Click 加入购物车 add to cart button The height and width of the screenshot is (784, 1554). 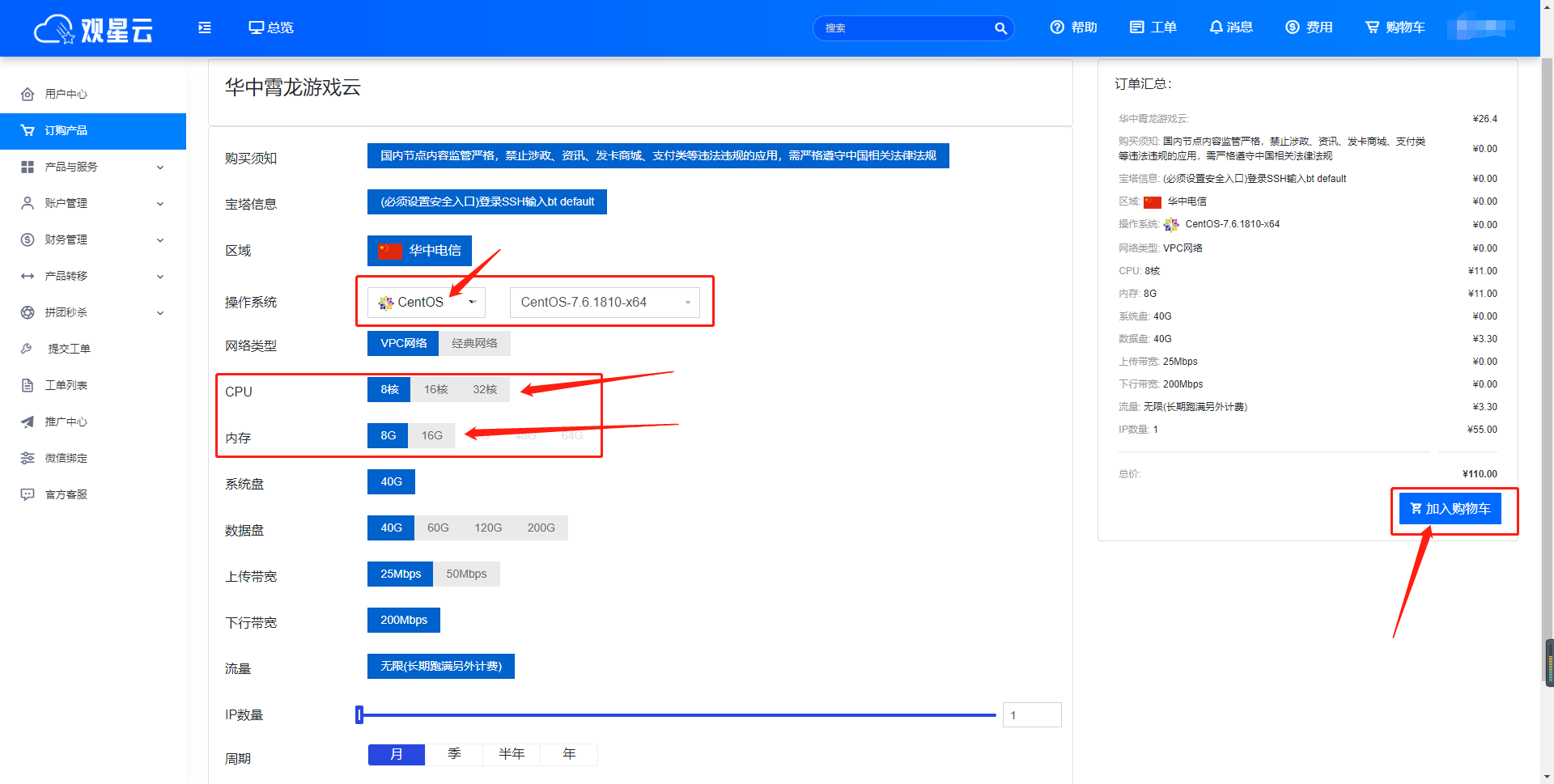click(x=1450, y=509)
